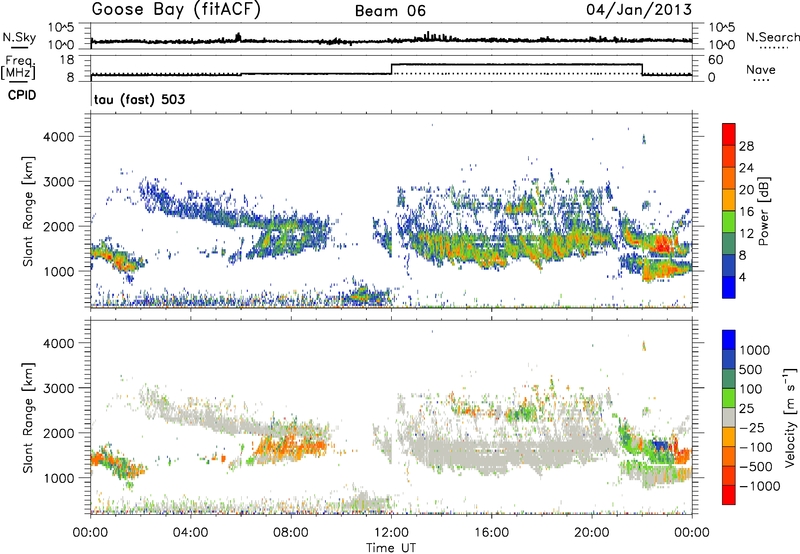Click the gray −25 to 25 Velocity colorbar segment
The width and height of the screenshot is (800, 554).
tap(729, 417)
